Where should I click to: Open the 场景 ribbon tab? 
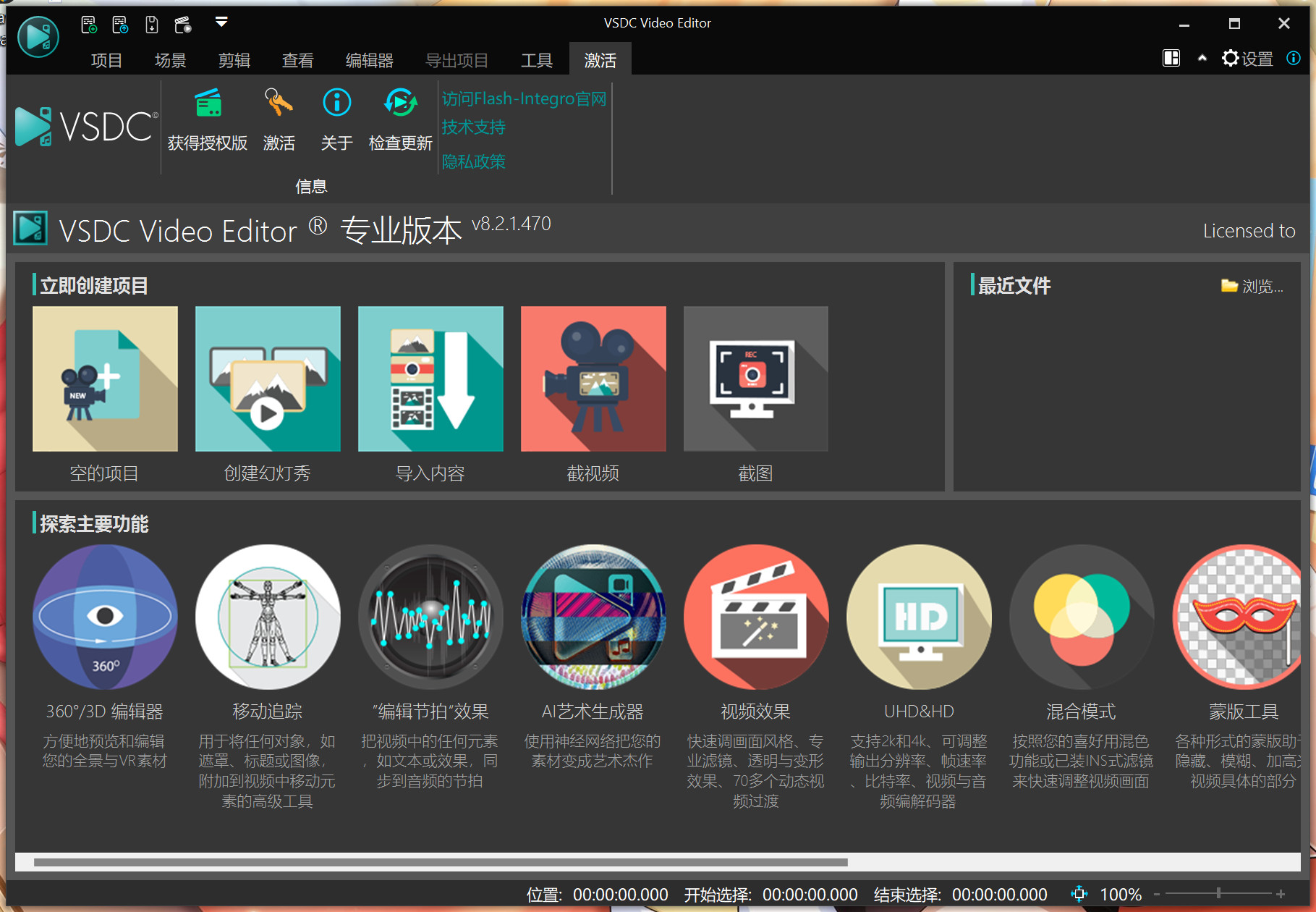pyautogui.click(x=170, y=60)
